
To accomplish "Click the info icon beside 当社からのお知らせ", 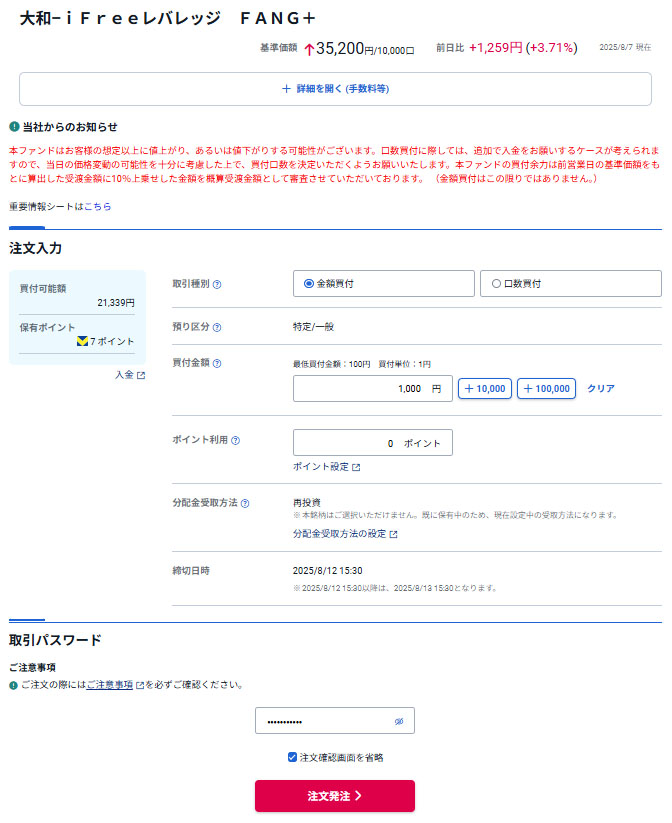I will (14, 127).
